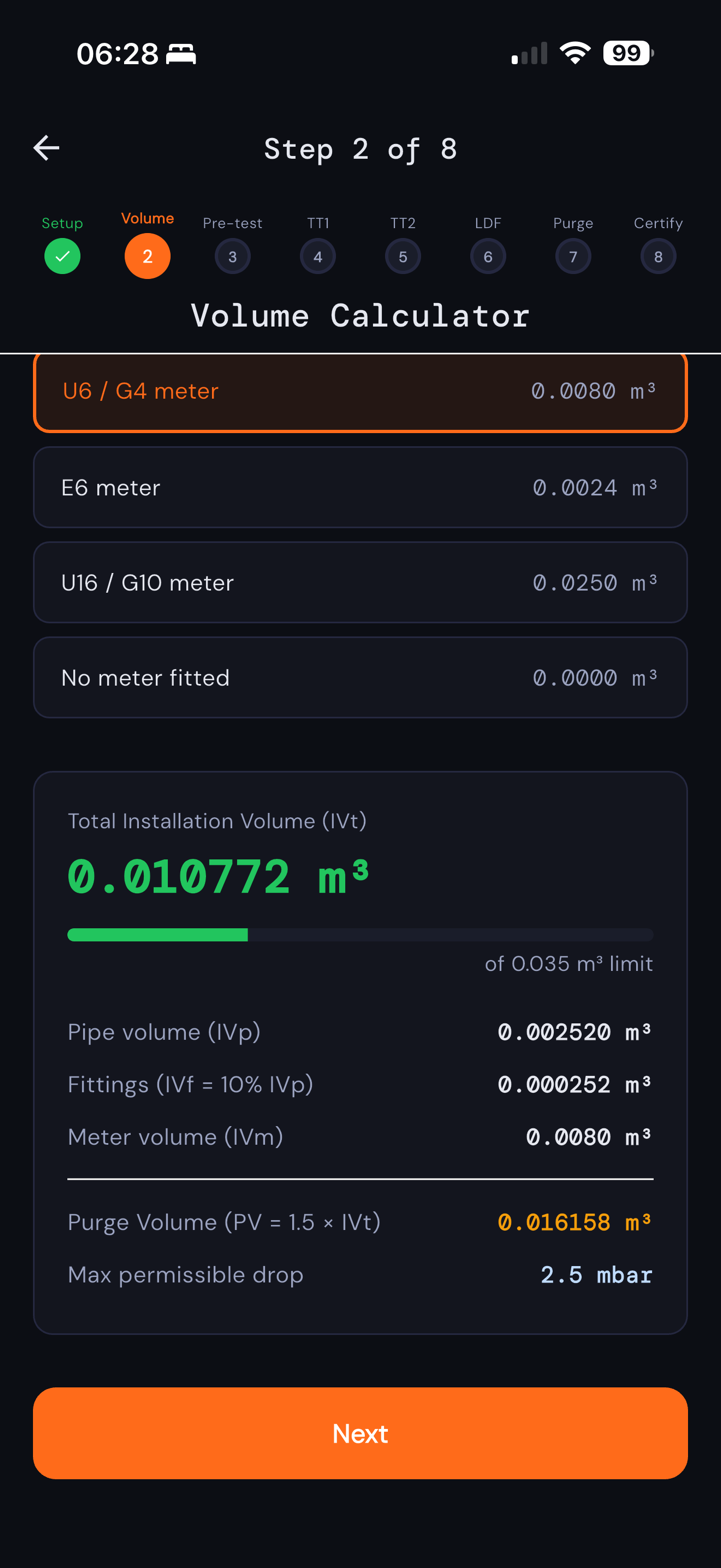Screen dimensions: 721x1568
Task: Go to Pre-test step 3 circle
Action: pyautogui.click(x=232, y=256)
